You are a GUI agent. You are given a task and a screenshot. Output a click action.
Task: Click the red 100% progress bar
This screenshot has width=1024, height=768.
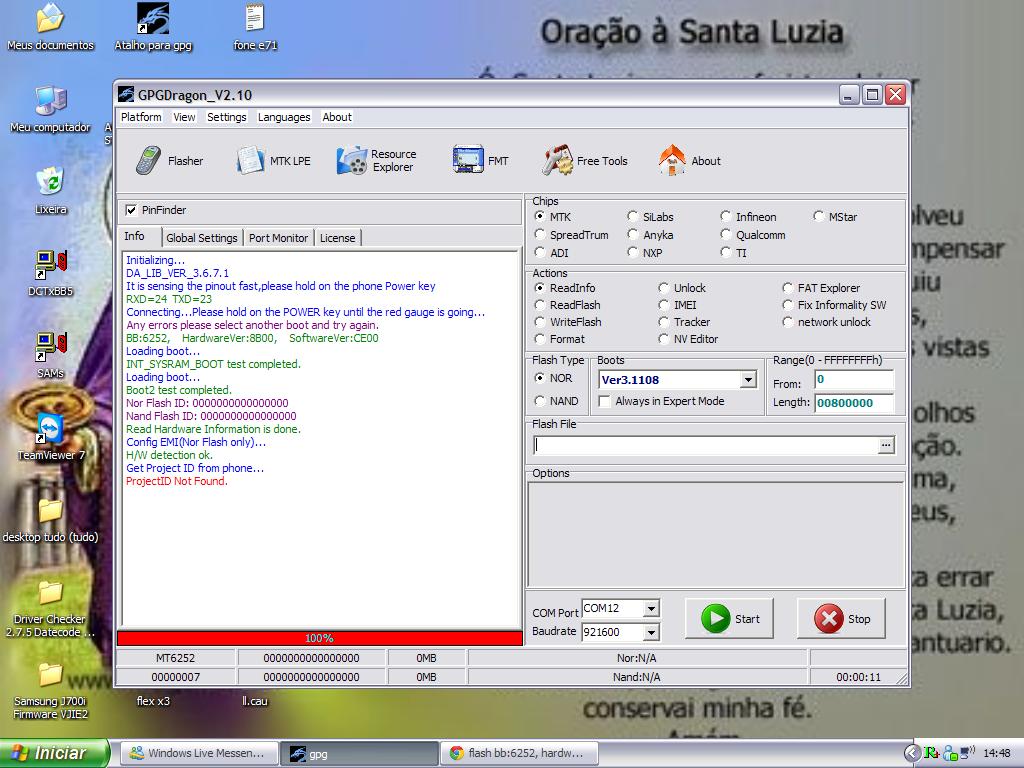tap(319, 638)
